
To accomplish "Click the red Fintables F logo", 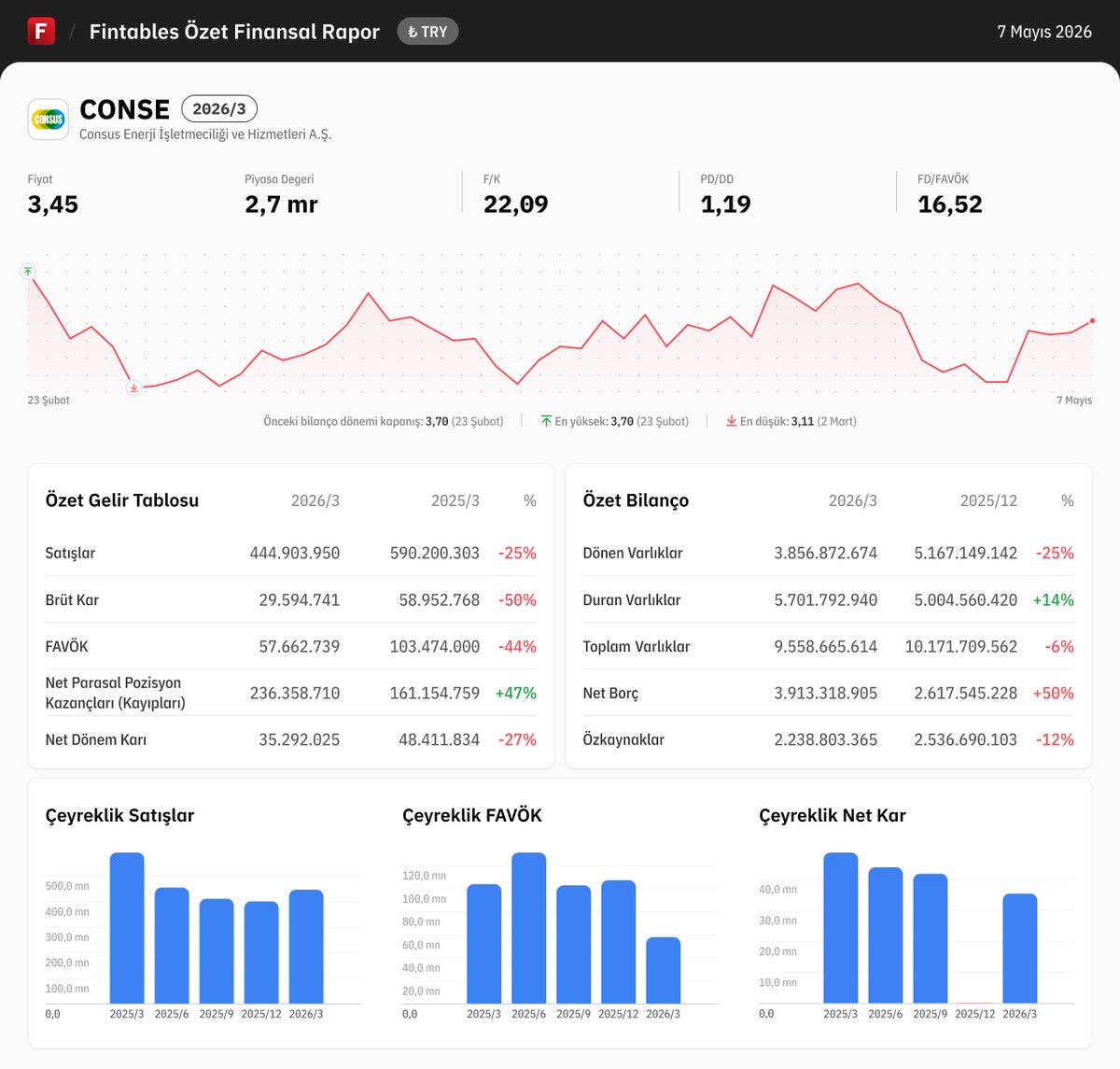I will point(41,31).
